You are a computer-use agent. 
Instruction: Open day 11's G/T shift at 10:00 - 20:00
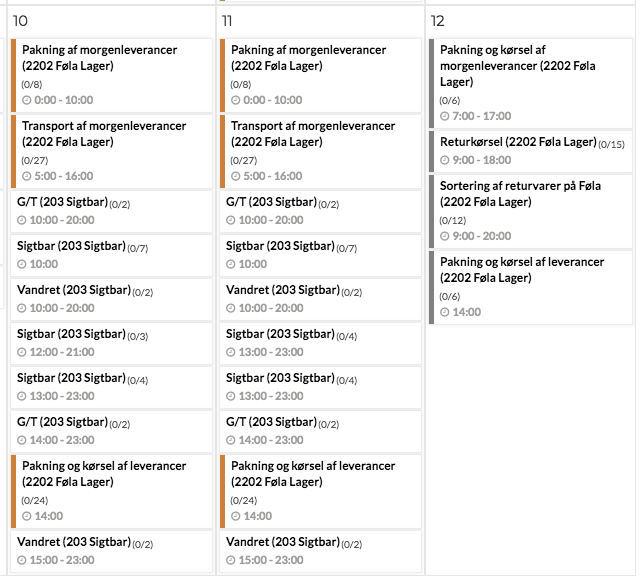[x=321, y=211]
